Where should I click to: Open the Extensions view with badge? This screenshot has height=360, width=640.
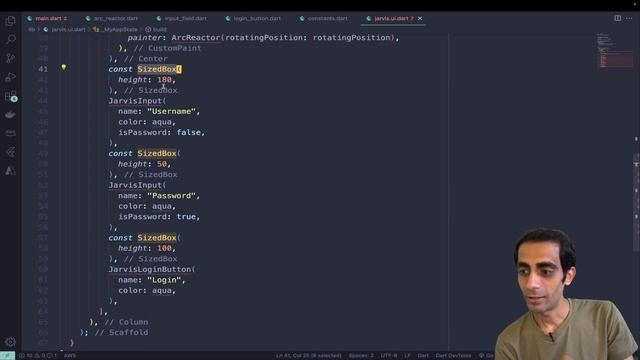tap(11, 96)
